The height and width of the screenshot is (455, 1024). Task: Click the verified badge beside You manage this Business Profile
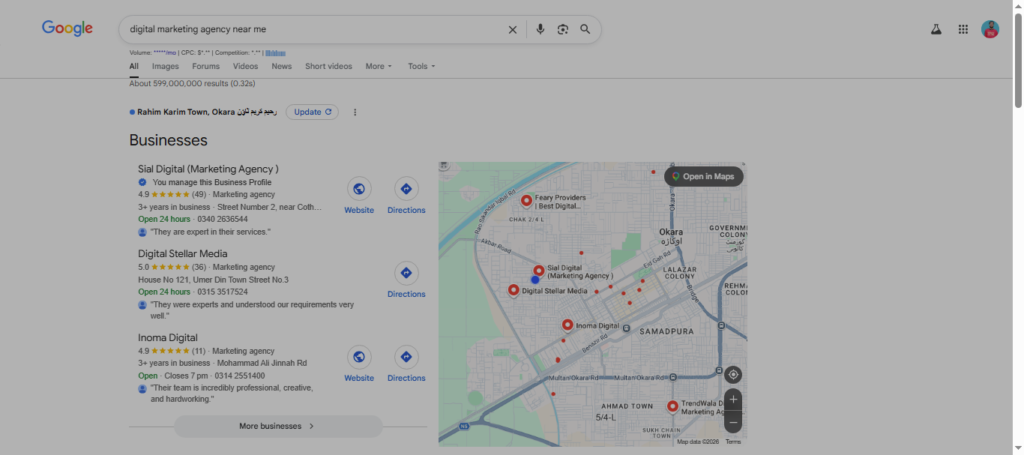(x=142, y=183)
